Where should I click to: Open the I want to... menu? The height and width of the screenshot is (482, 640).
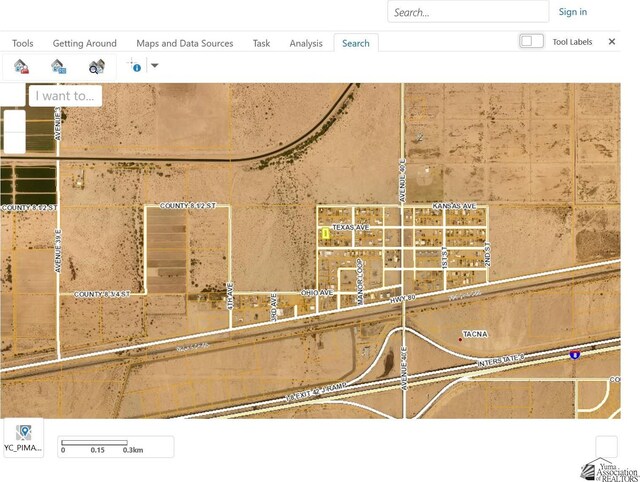(65, 96)
